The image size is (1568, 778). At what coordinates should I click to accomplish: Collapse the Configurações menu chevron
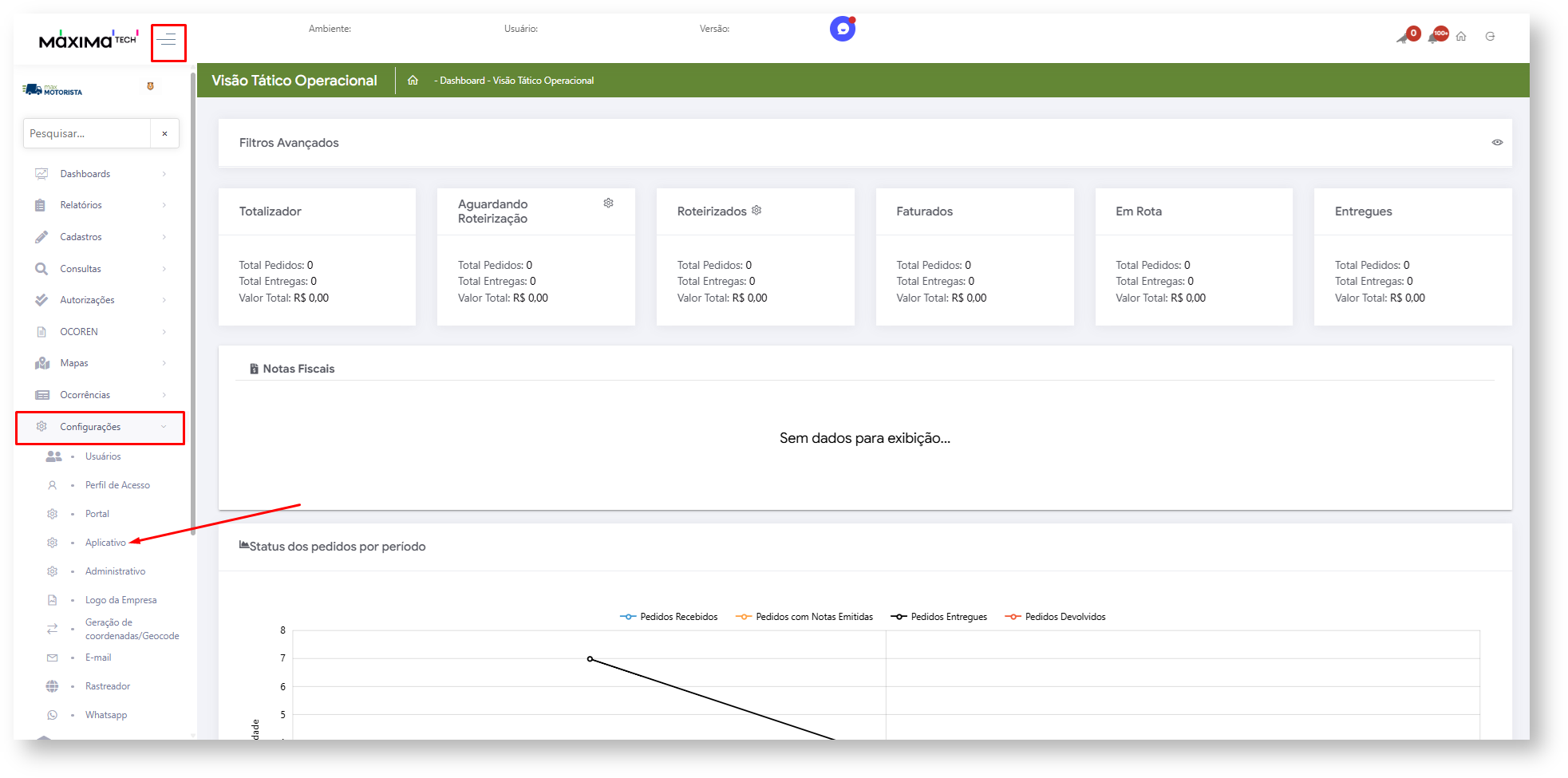(164, 427)
